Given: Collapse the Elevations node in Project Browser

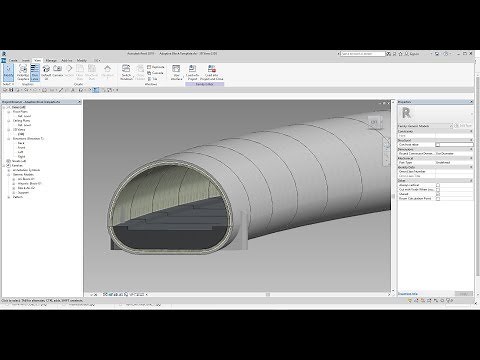Looking at the screenshot, I should [x=9, y=139].
